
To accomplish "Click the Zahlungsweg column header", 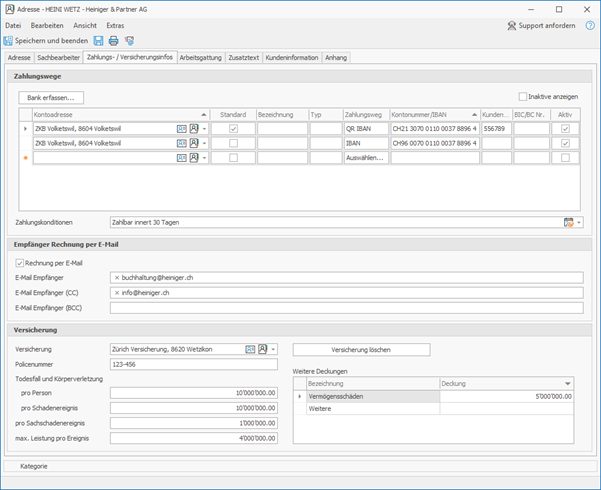I will point(366,115).
